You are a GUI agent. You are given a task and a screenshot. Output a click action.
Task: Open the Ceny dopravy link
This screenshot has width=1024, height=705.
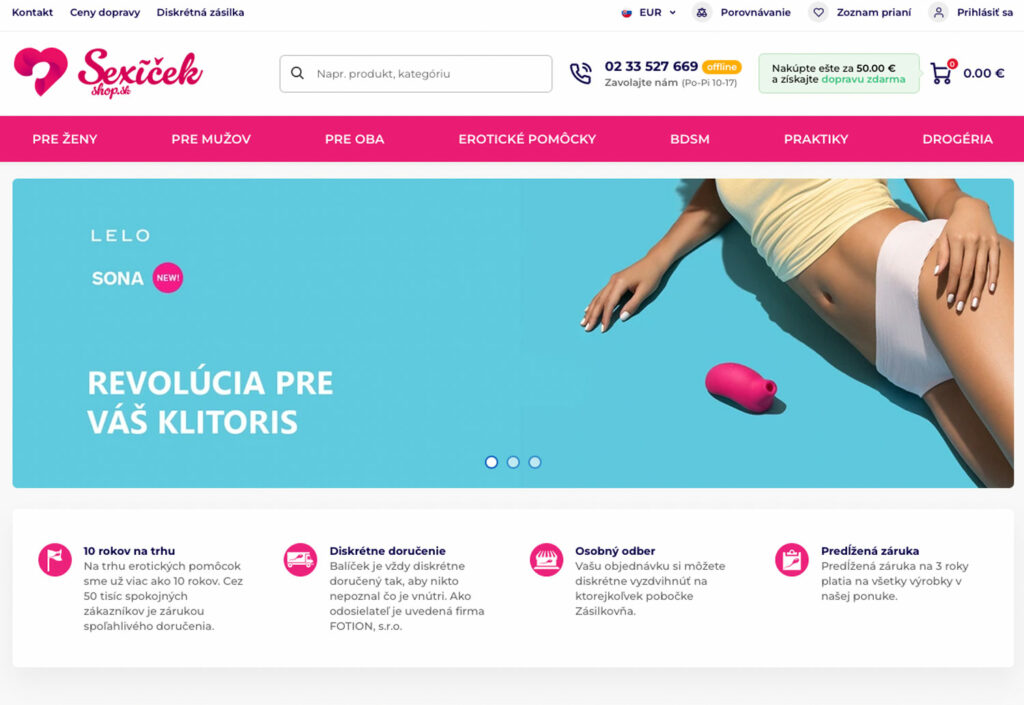coord(105,12)
